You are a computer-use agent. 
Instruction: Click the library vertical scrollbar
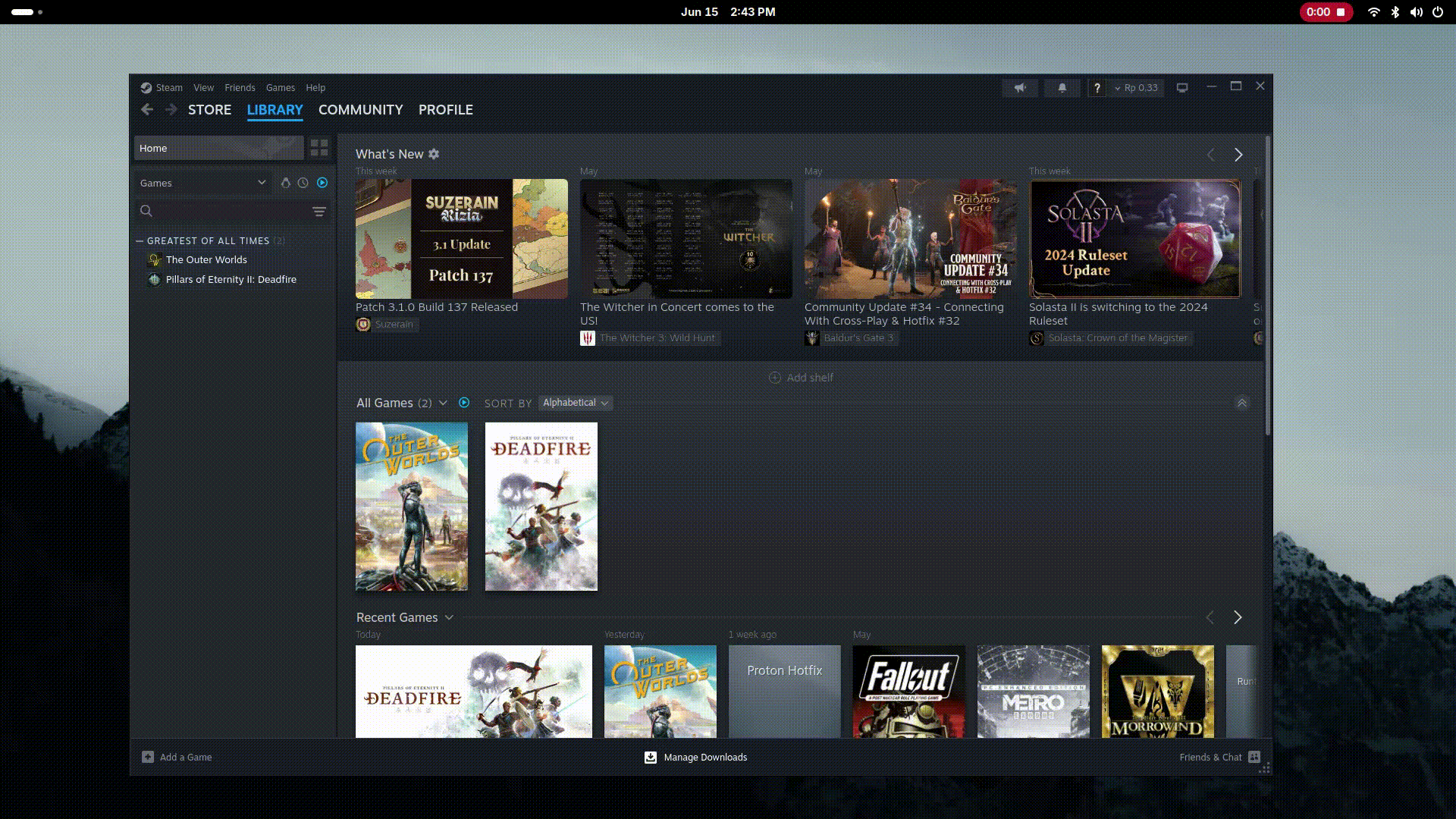click(1268, 286)
